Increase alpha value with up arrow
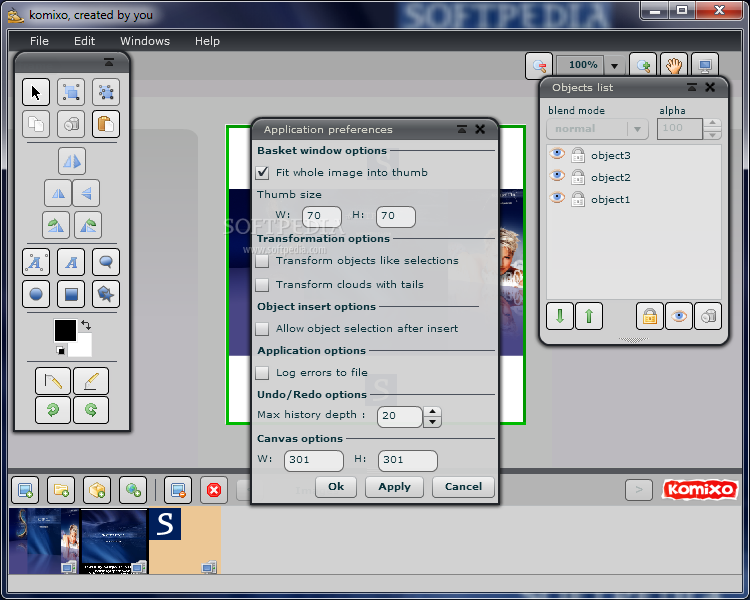 713,123
